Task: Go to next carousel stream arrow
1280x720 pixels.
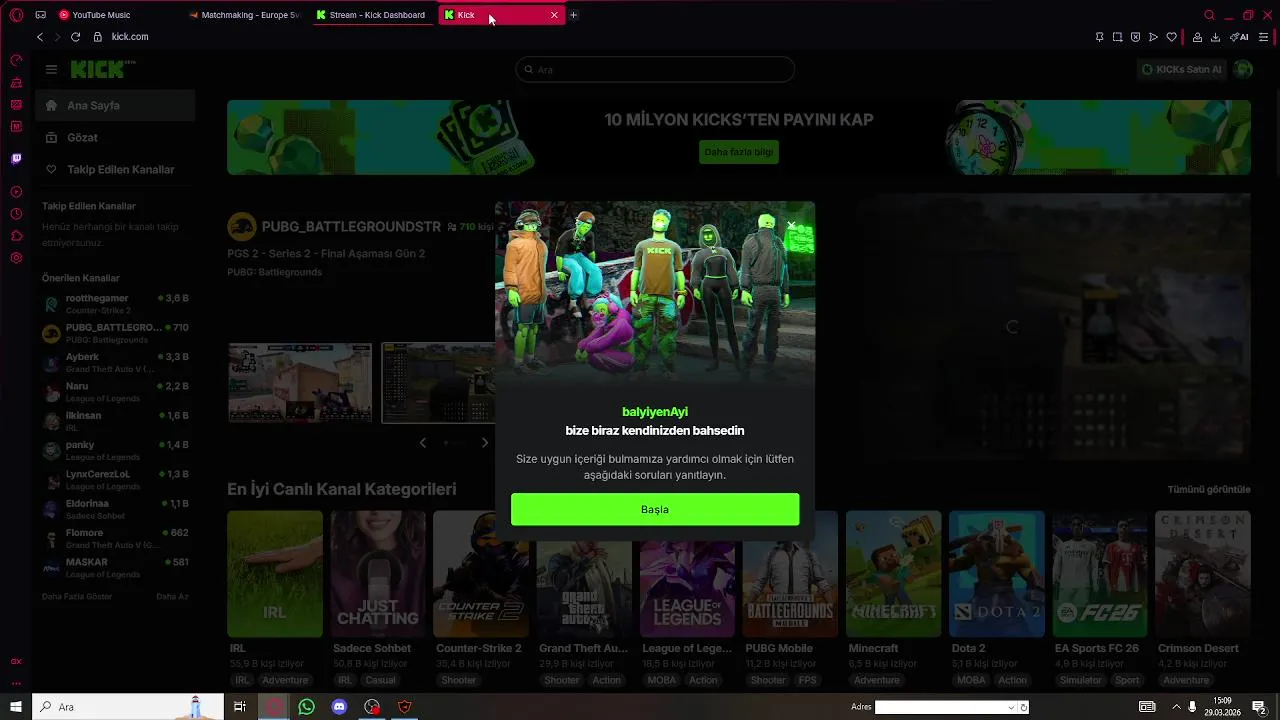Action: pyautogui.click(x=485, y=442)
